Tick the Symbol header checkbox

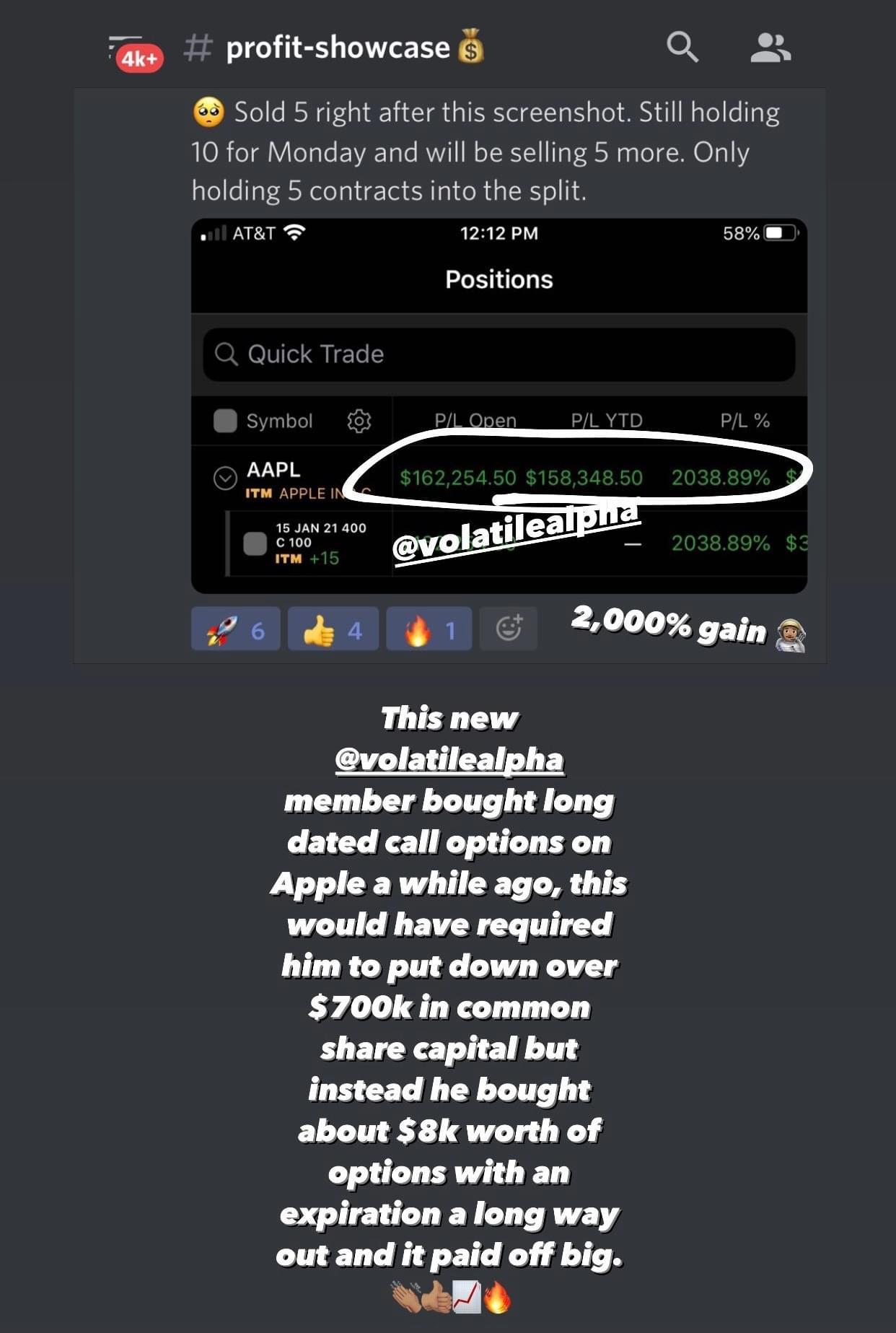[225, 421]
